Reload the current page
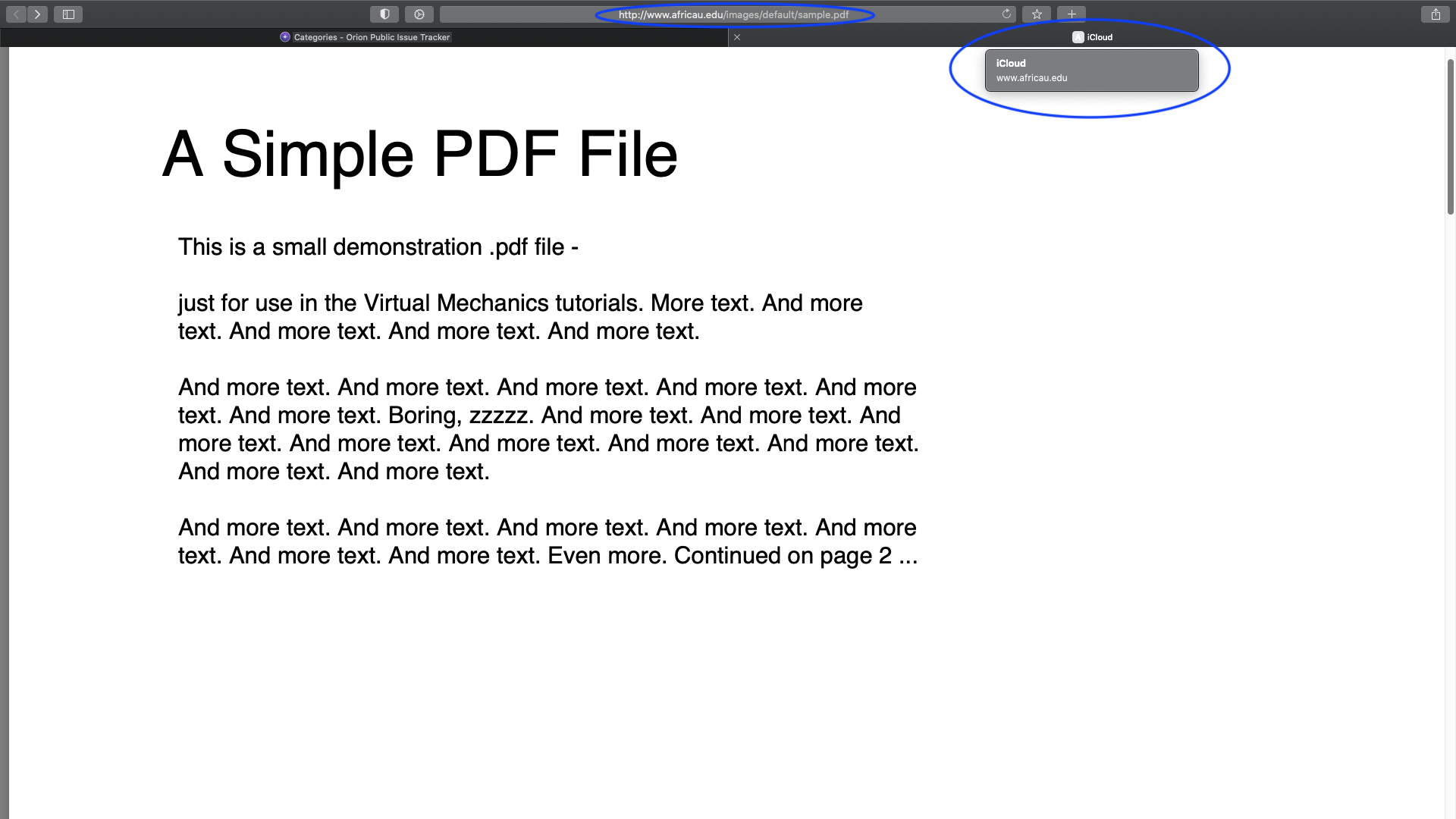The height and width of the screenshot is (819, 1456). pos(1006,14)
